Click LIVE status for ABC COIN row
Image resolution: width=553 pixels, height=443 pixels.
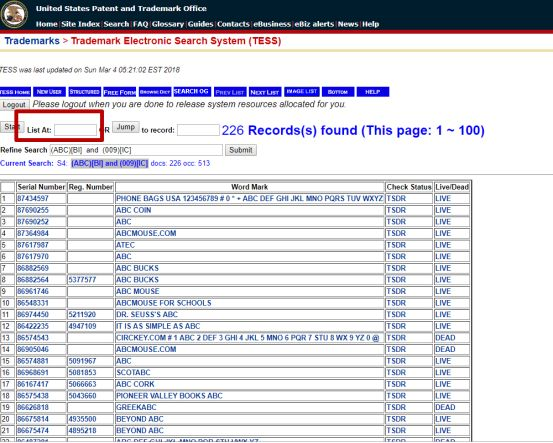(x=443, y=210)
